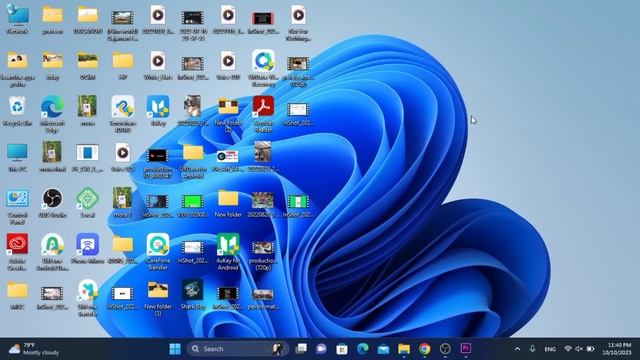Expand the hidden system tray icons
The width and height of the screenshot is (640, 360).
pyautogui.click(x=518, y=349)
